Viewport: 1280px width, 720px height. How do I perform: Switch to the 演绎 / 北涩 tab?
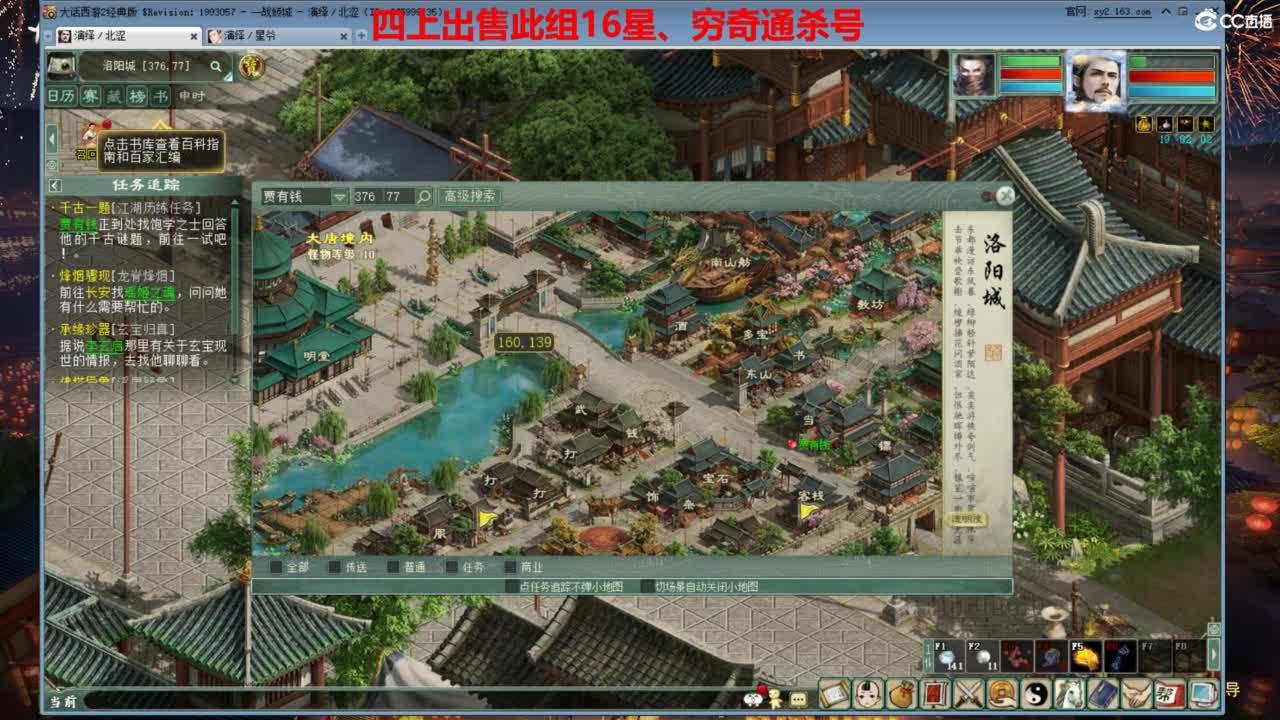[127, 35]
